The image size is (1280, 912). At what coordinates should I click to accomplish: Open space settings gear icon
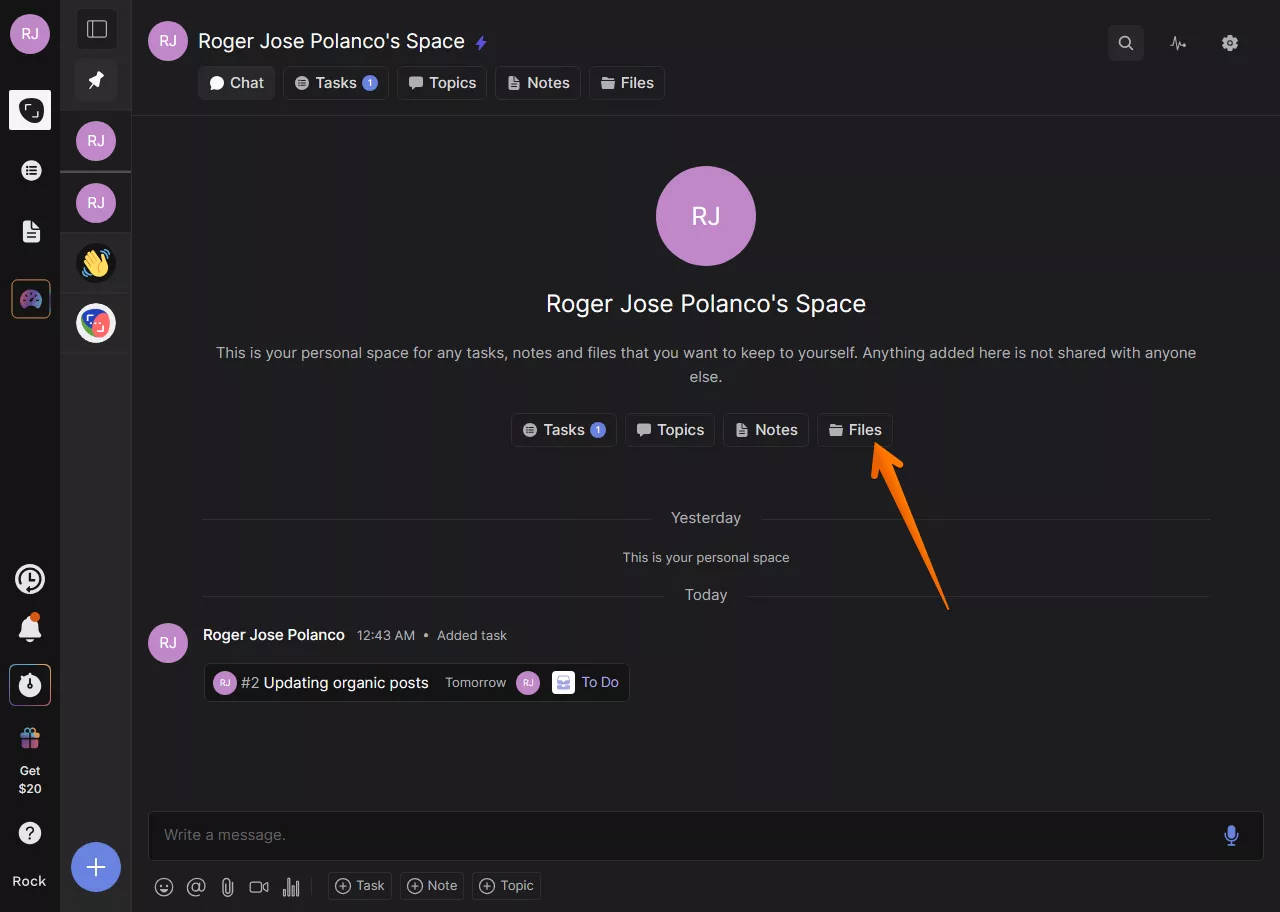pyautogui.click(x=1230, y=43)
